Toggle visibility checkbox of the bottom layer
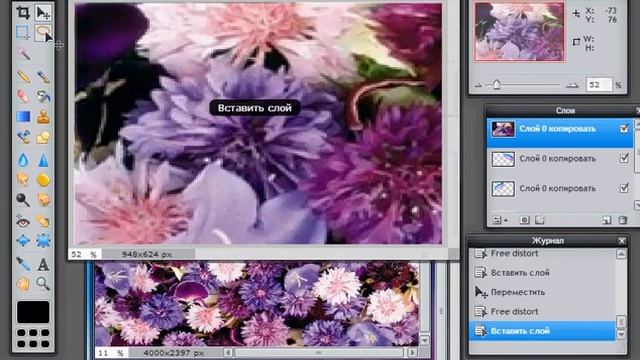The width and height of the screenshot is (640, 360). (624, 188)
